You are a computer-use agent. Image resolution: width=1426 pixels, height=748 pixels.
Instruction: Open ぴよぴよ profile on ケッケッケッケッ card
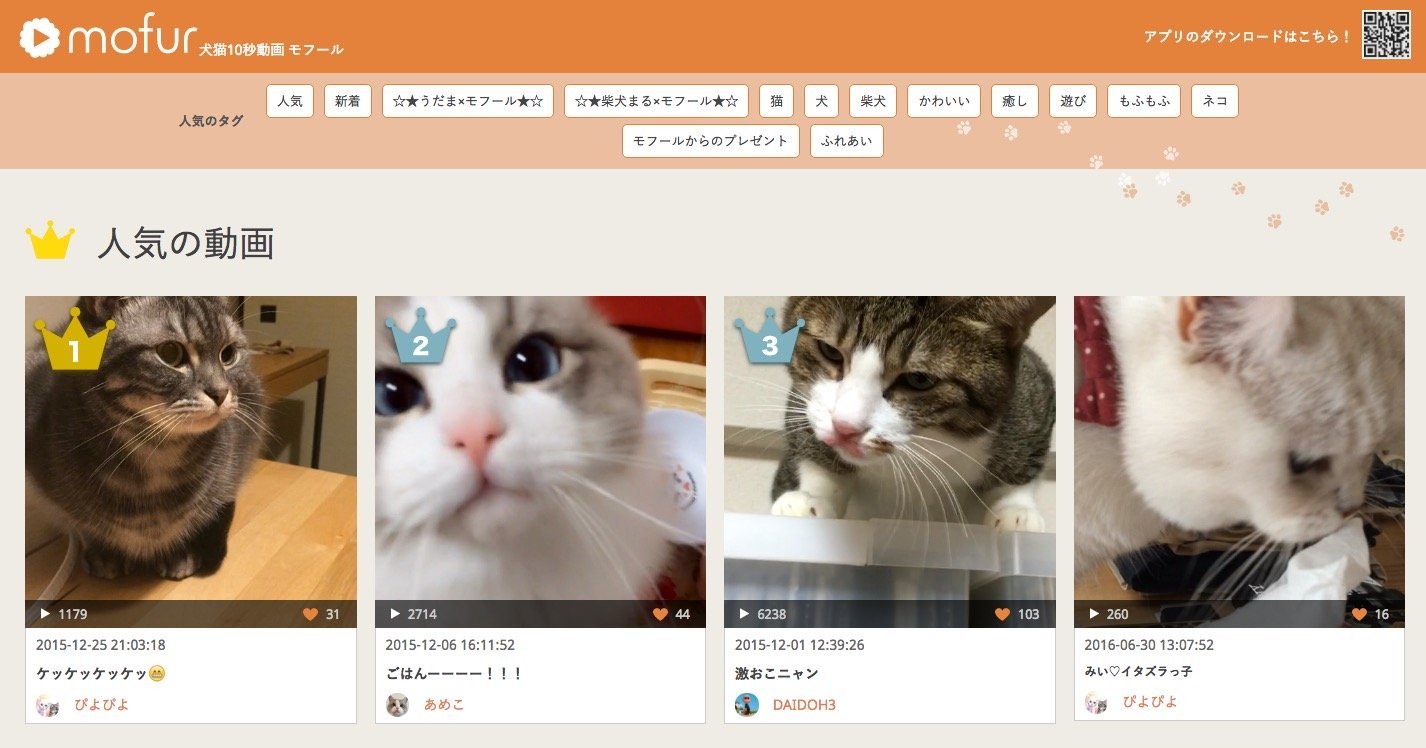point(101,705)
